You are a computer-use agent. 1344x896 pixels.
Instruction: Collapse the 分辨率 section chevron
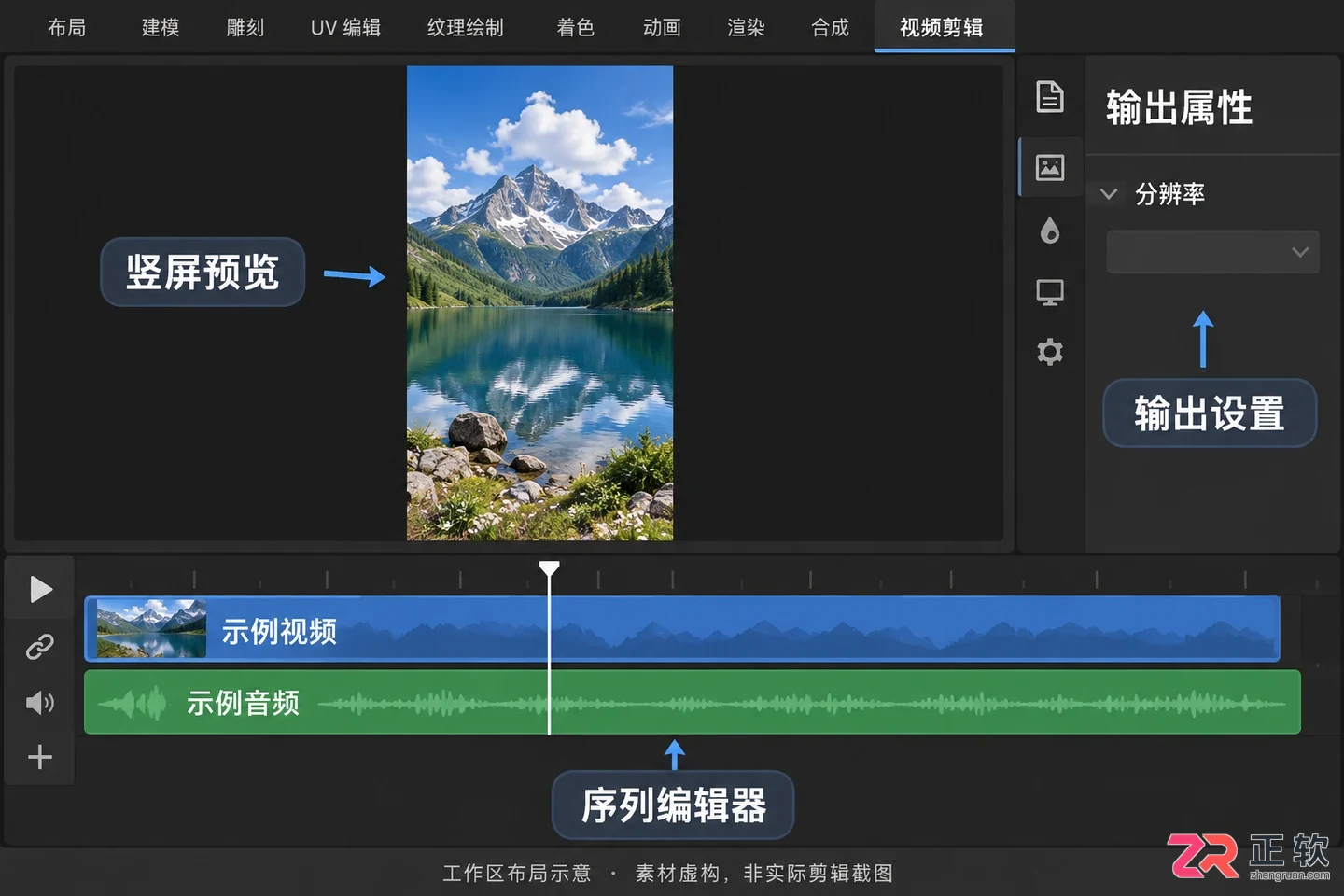(1109, 194)
